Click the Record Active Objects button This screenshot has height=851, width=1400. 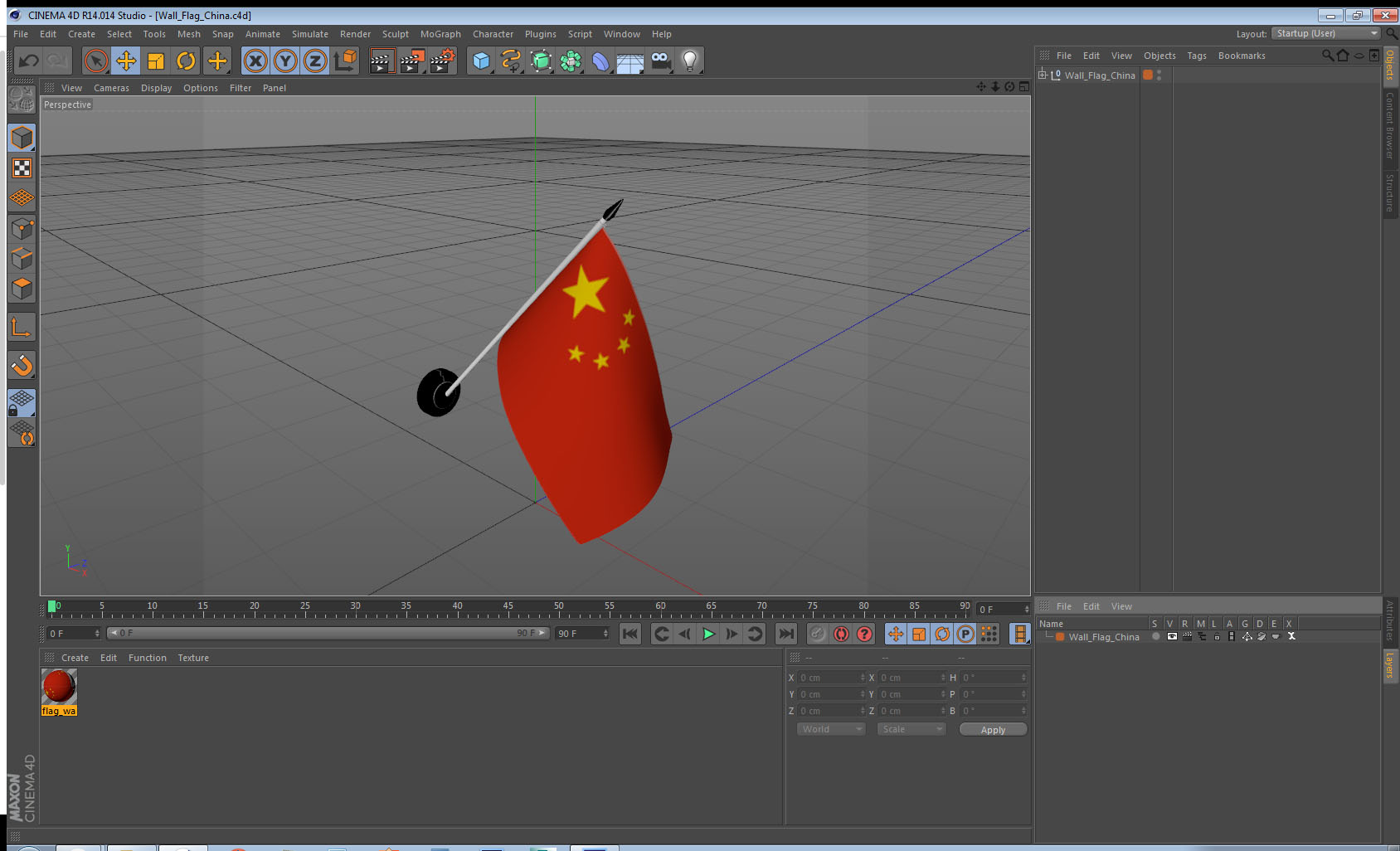point(818,634)
